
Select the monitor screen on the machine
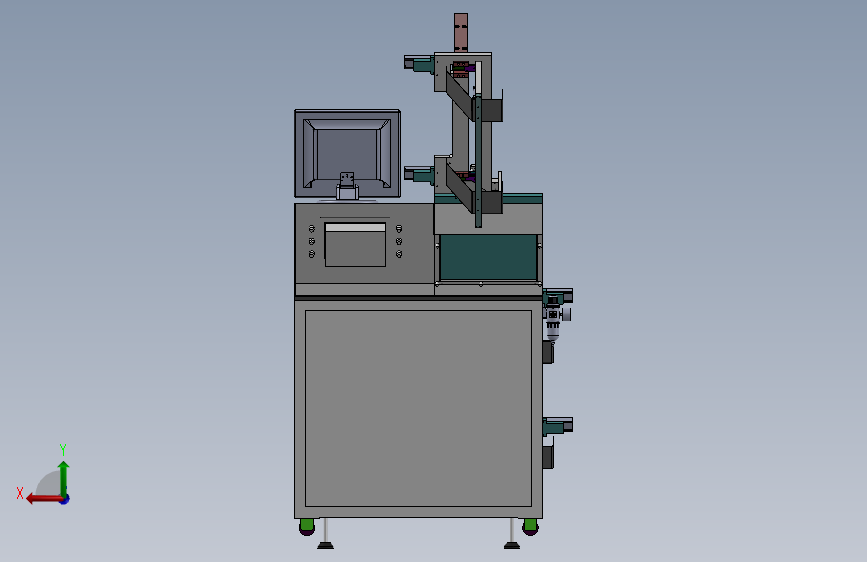click(348, 153)
